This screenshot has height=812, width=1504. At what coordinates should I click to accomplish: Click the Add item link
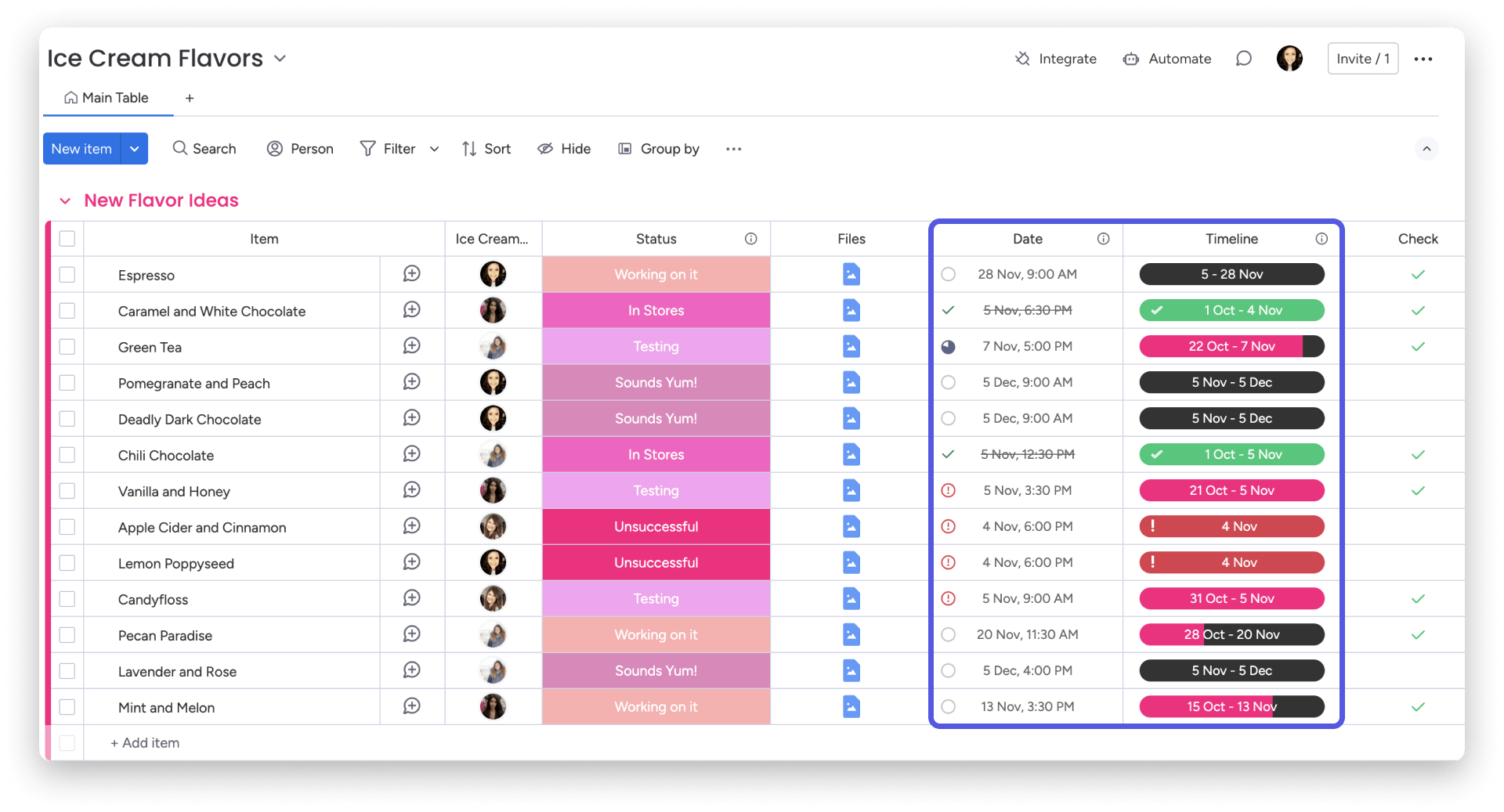coord(145,742)
